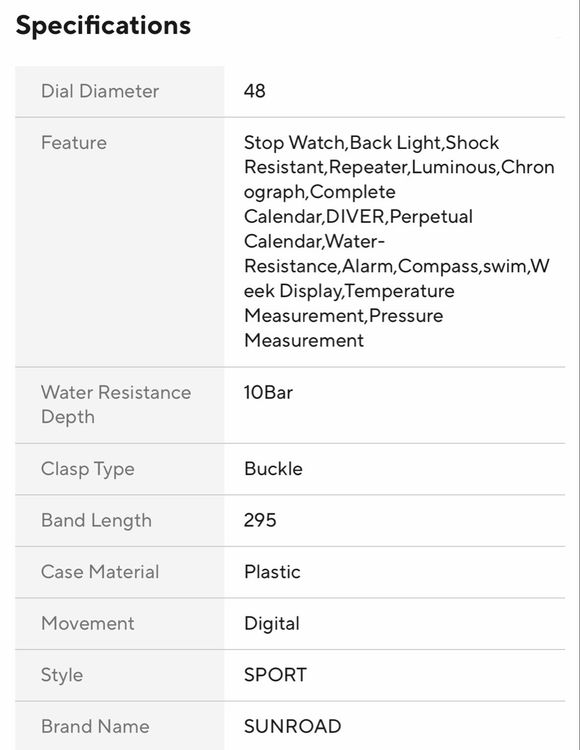Click the Digital movement value
The width and height of the screenshot is (580, 750).
click(272, 624)
